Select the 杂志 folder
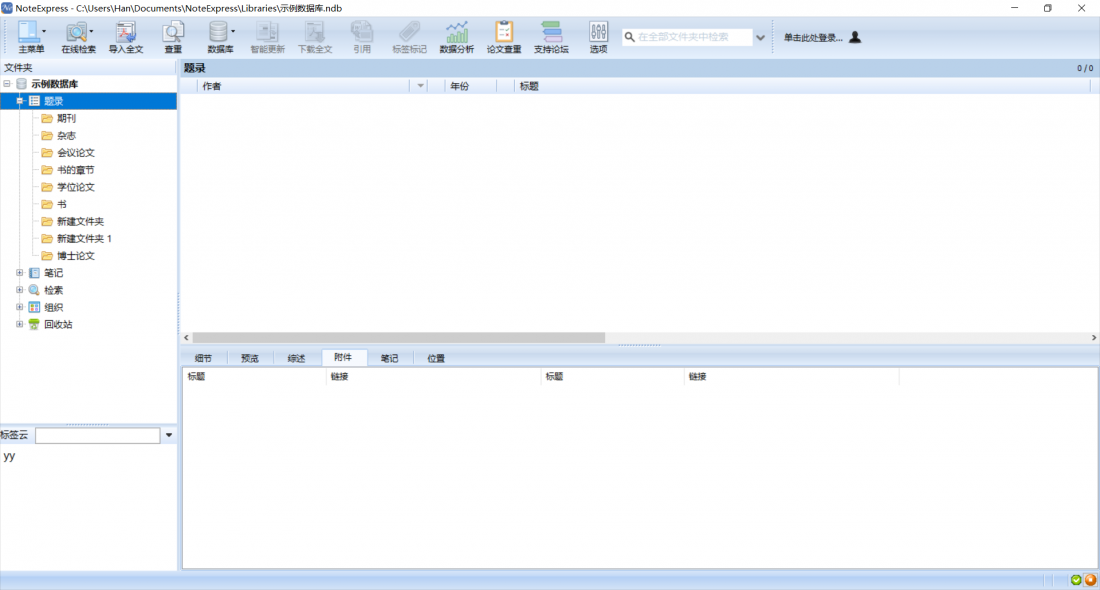The image size is (1100, 590). 66,135
